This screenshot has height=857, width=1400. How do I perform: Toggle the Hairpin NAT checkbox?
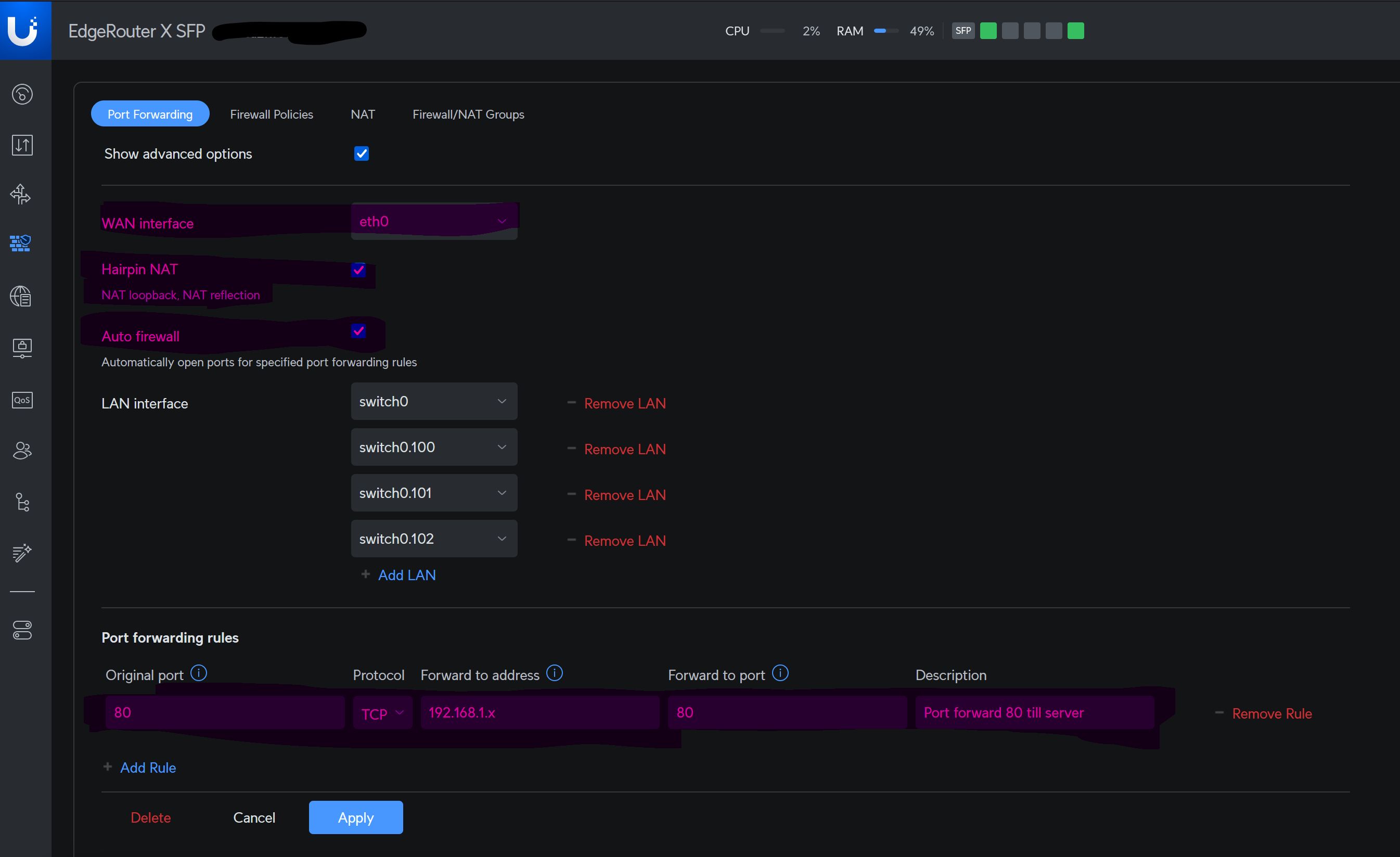pyautogui.click(x=358, y=270)
